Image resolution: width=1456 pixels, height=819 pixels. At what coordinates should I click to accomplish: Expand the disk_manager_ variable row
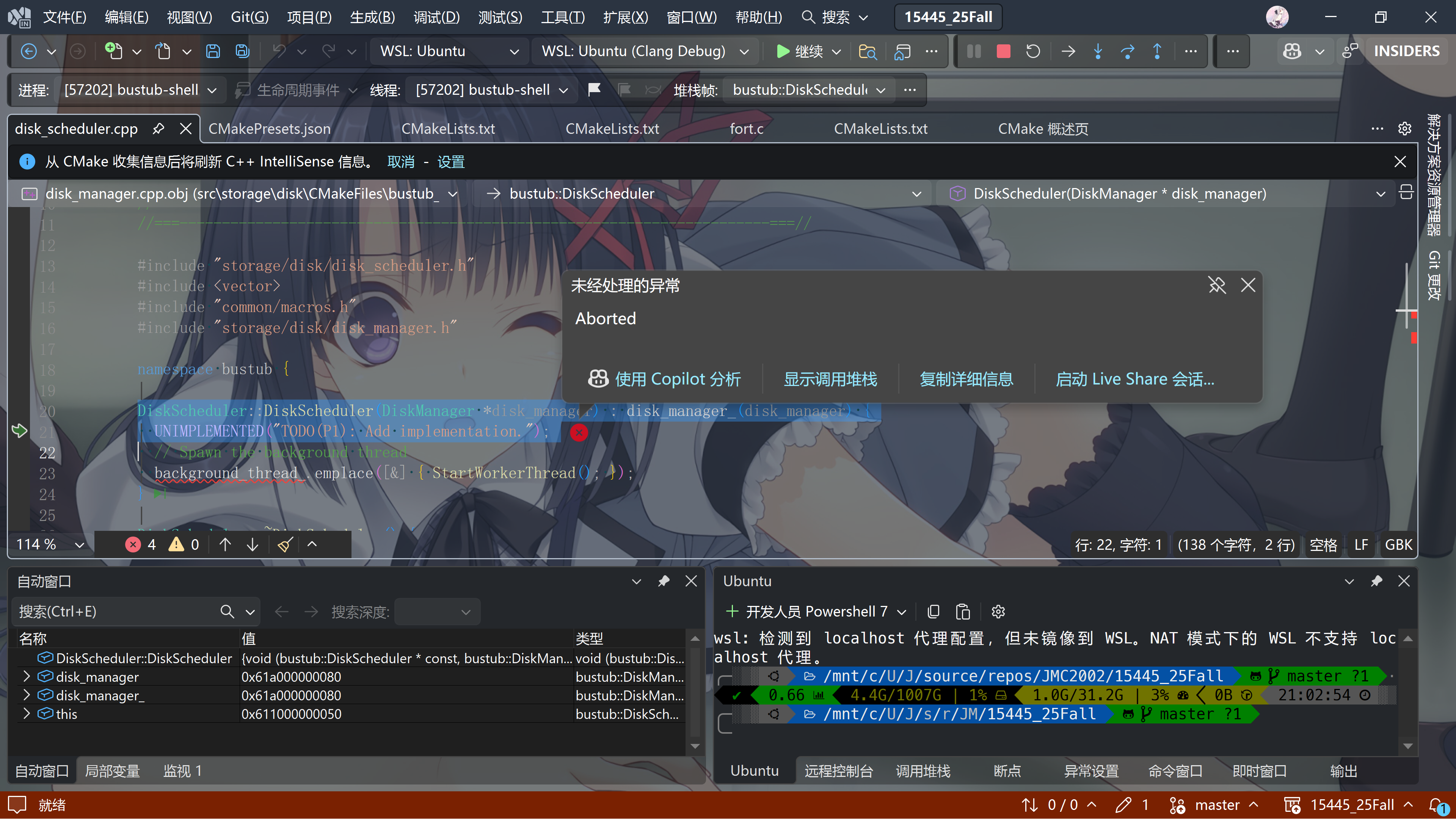(x=26, y=695)
